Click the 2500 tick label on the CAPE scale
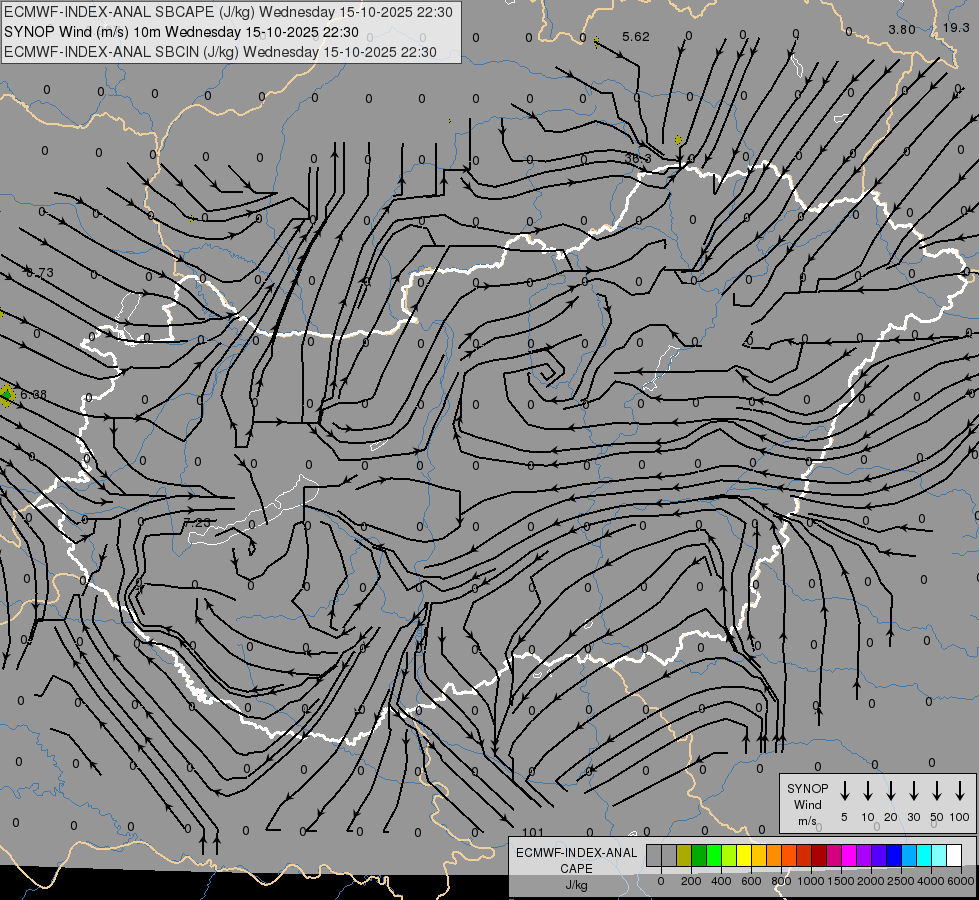This screenshot has width=979, height=900. [x=901, y=881]
